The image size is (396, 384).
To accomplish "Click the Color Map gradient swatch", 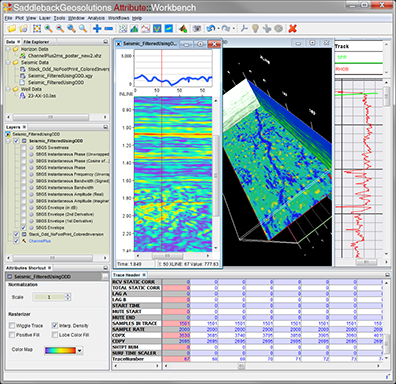I will (x=60, y=351).
